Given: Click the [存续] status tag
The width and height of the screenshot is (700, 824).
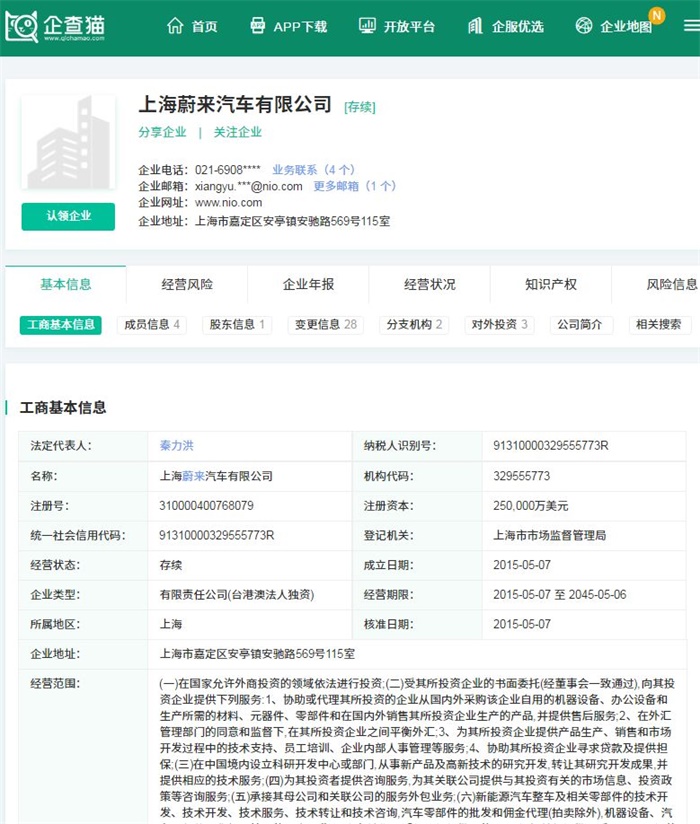Looking at the screenshot, I should coord(360,107).
